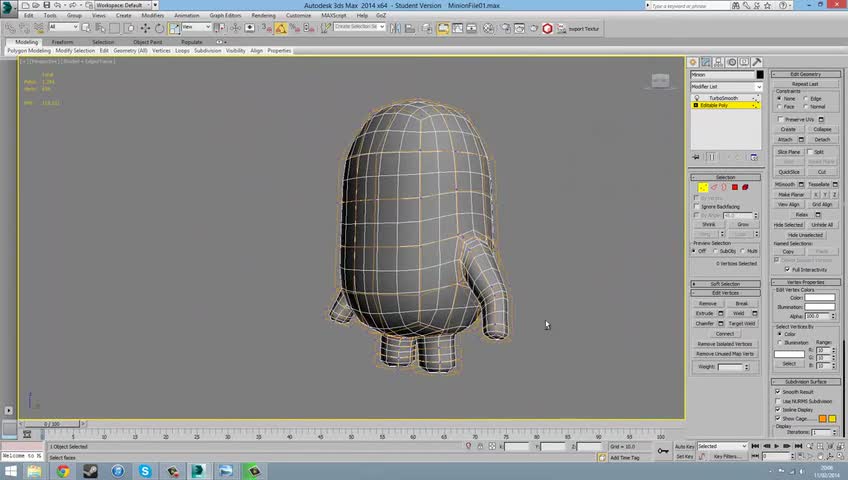This screenshot has height=480, width=848.
Task: Select the Element sub-object level icon
Action: point(745,187)
